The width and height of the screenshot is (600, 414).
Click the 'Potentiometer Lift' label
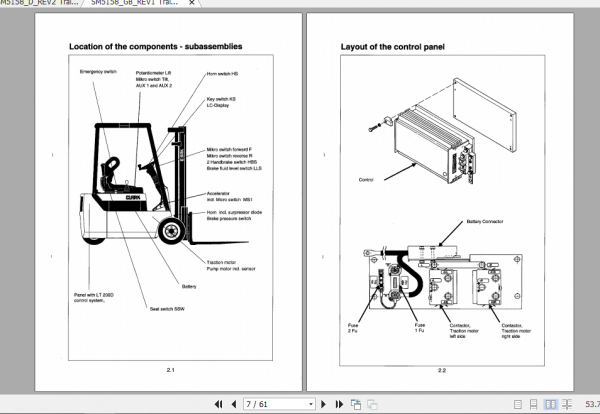click(153, 73)
